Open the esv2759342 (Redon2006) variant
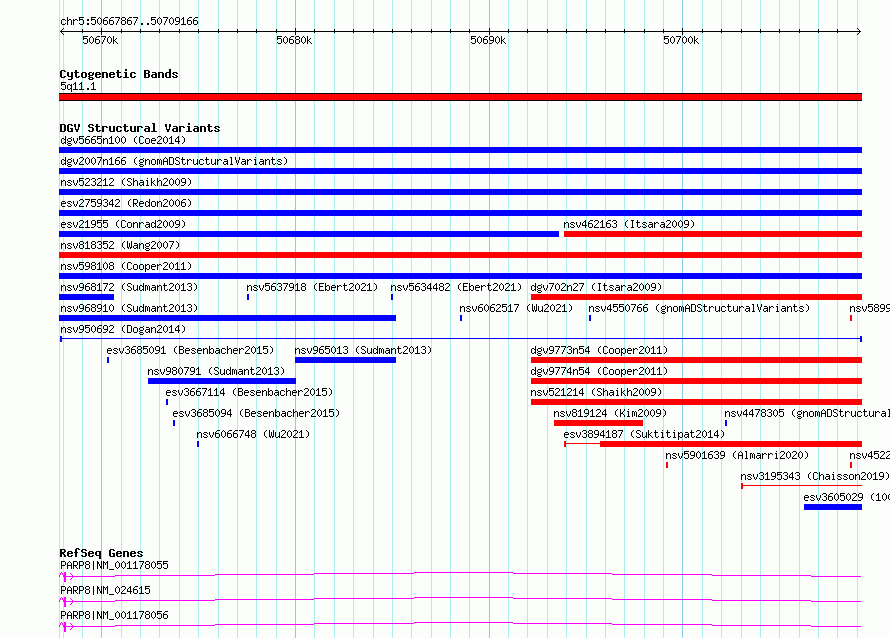890x638 pixels. [126, 203]
